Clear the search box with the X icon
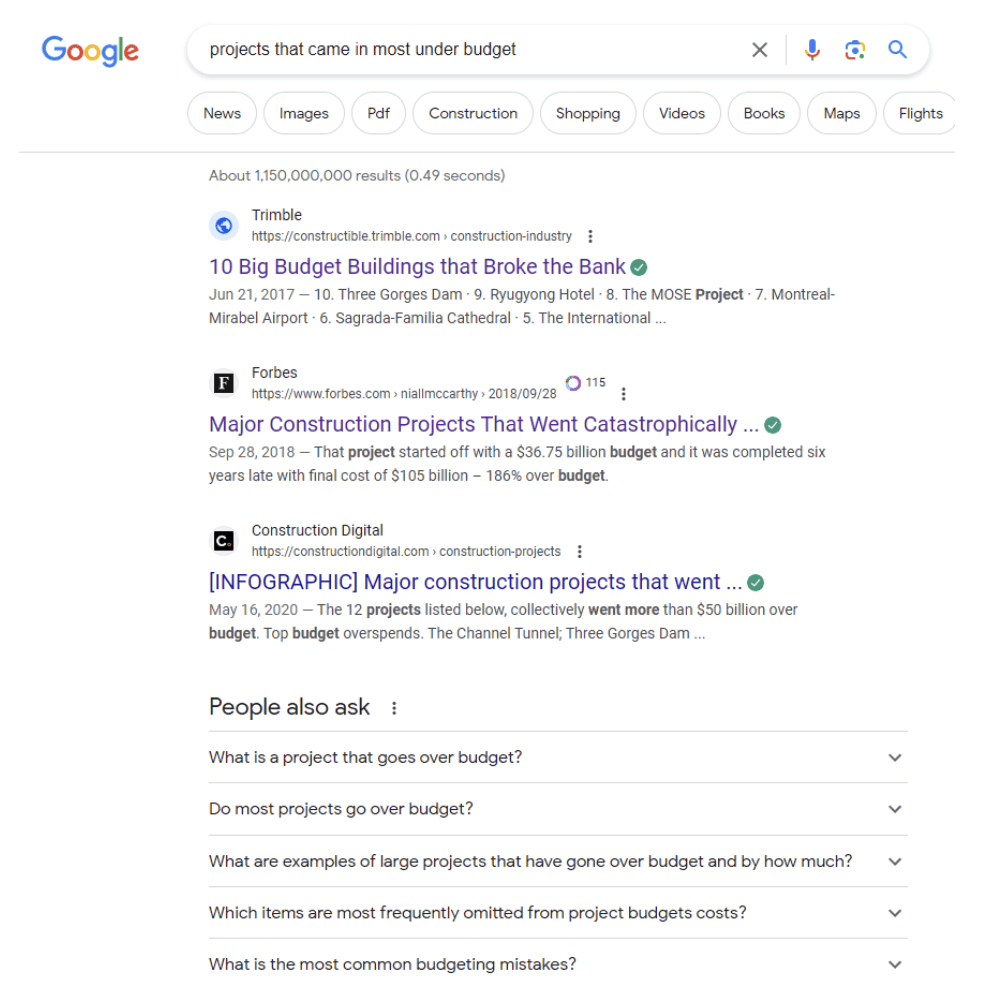 pyautogui.click(x=760, y=50)
